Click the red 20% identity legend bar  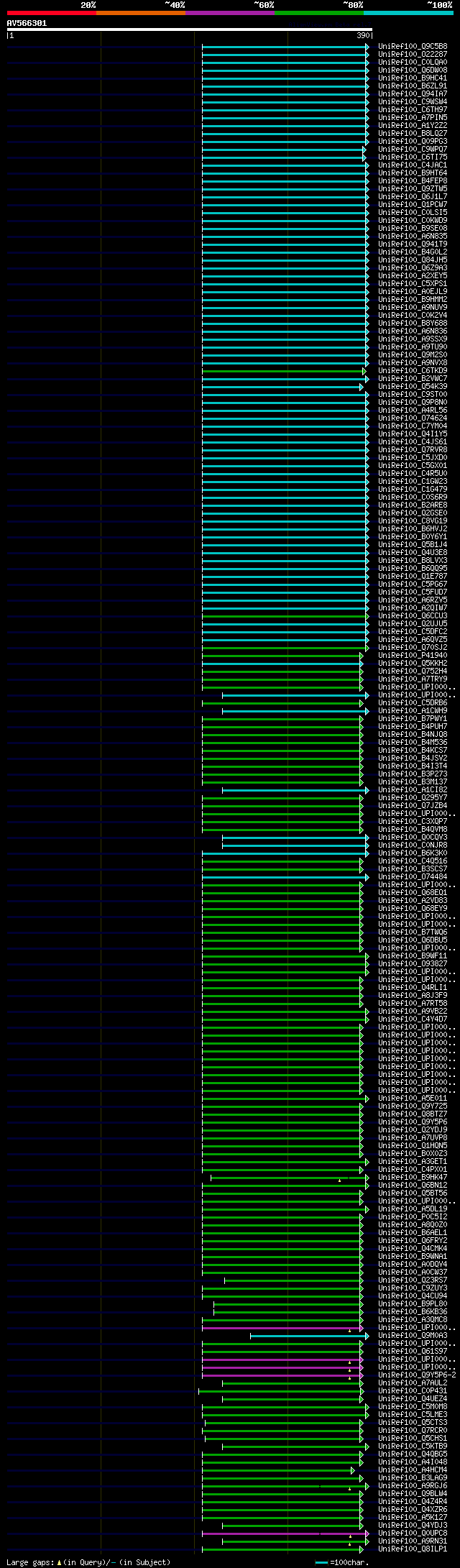[x=51, y=13]
